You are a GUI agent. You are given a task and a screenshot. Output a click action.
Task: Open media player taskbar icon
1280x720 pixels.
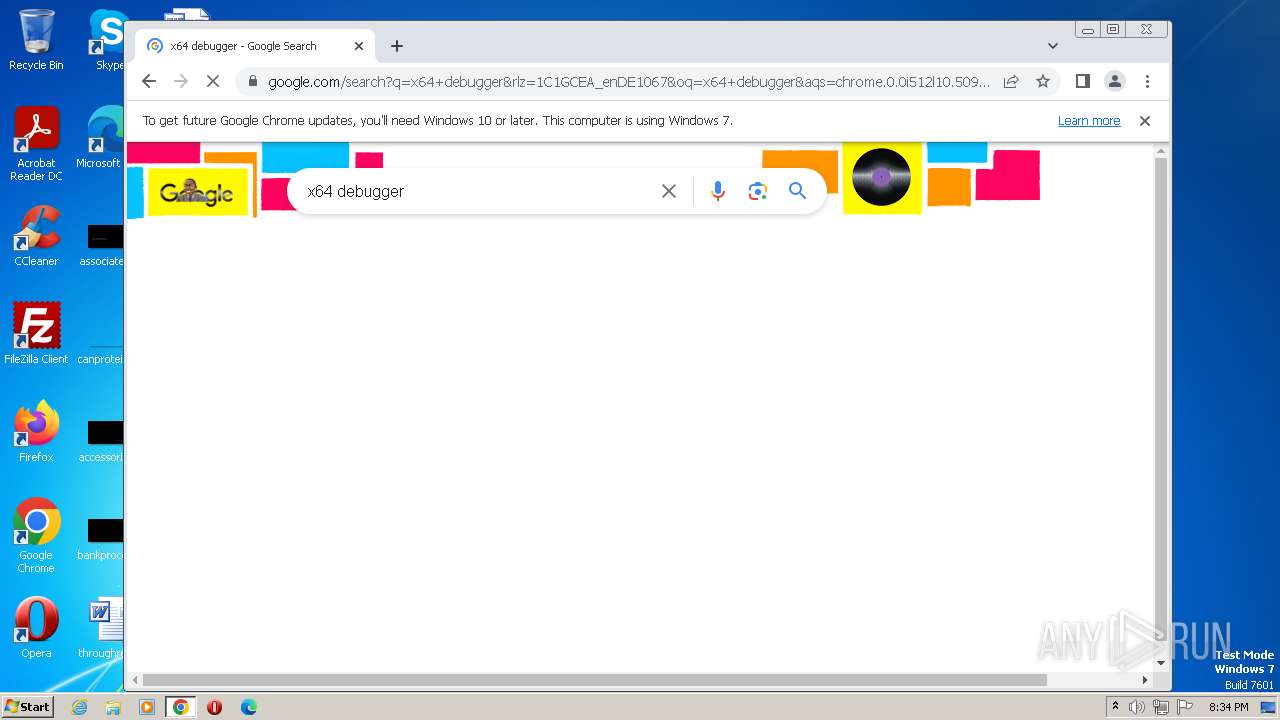[147, 707]
